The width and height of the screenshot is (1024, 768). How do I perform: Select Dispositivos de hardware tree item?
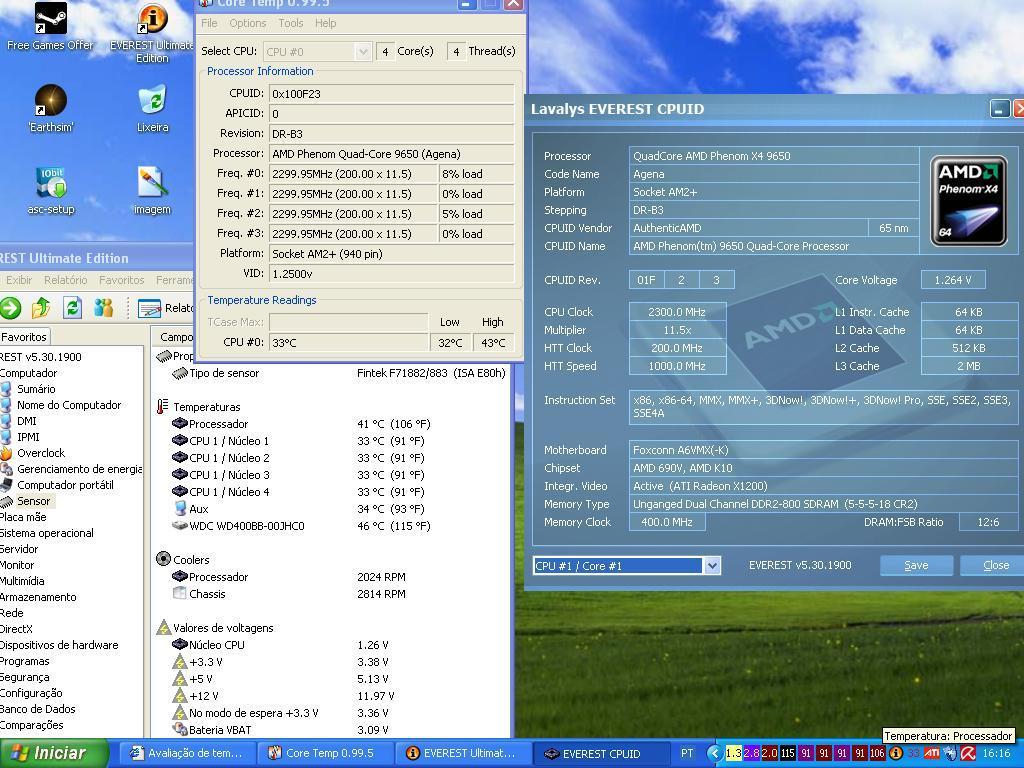click(x=59, y=645)
